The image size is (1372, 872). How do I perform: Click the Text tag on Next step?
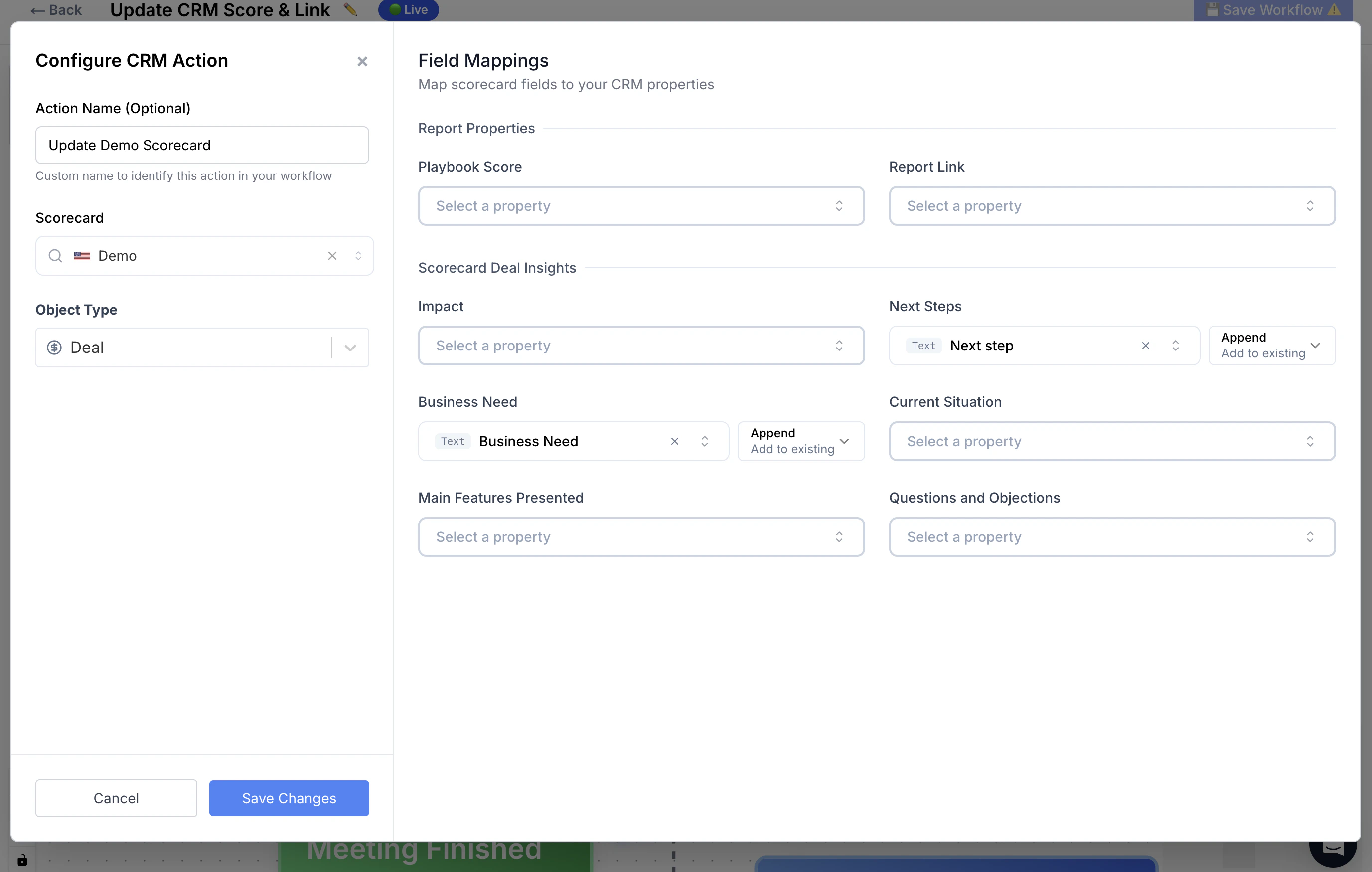(923, 346)
